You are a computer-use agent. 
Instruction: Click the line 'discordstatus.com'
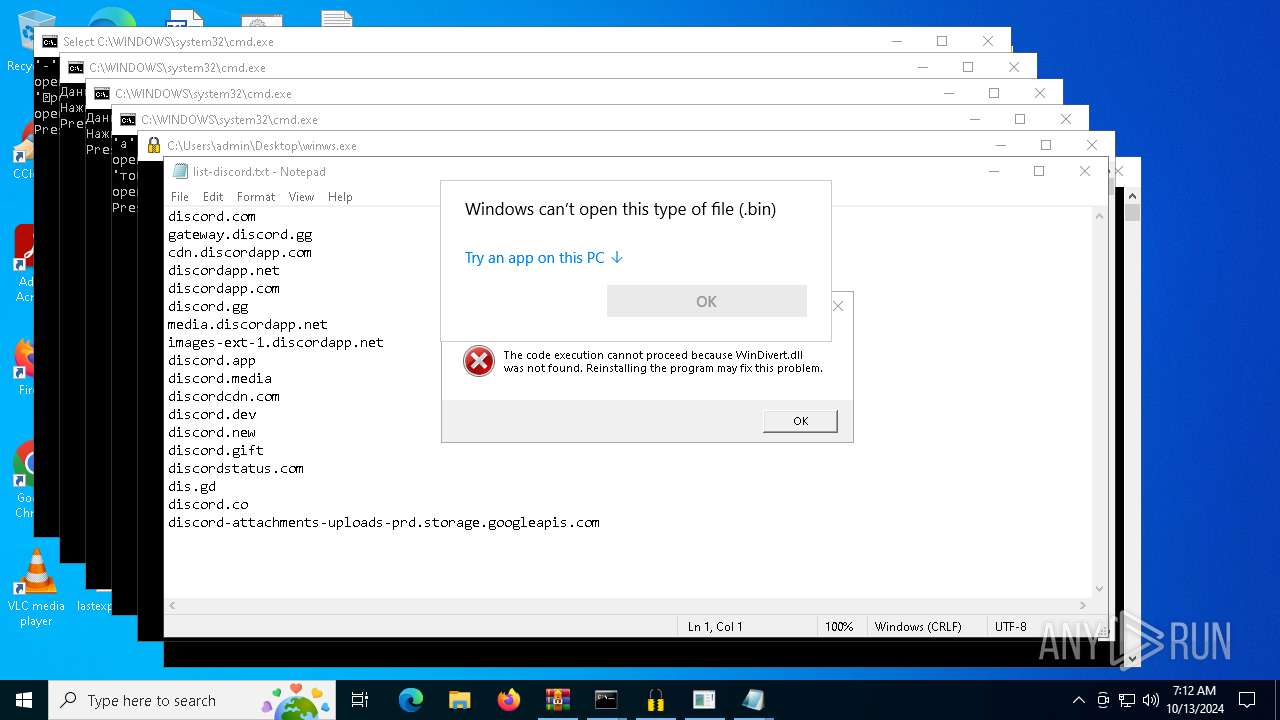(x=236, y=468)
